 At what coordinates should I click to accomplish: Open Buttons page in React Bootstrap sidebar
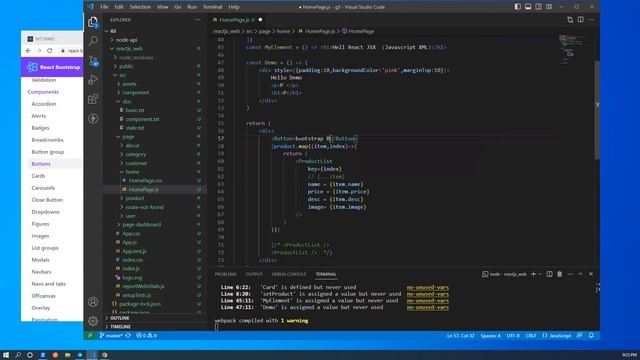coord(41,164)
